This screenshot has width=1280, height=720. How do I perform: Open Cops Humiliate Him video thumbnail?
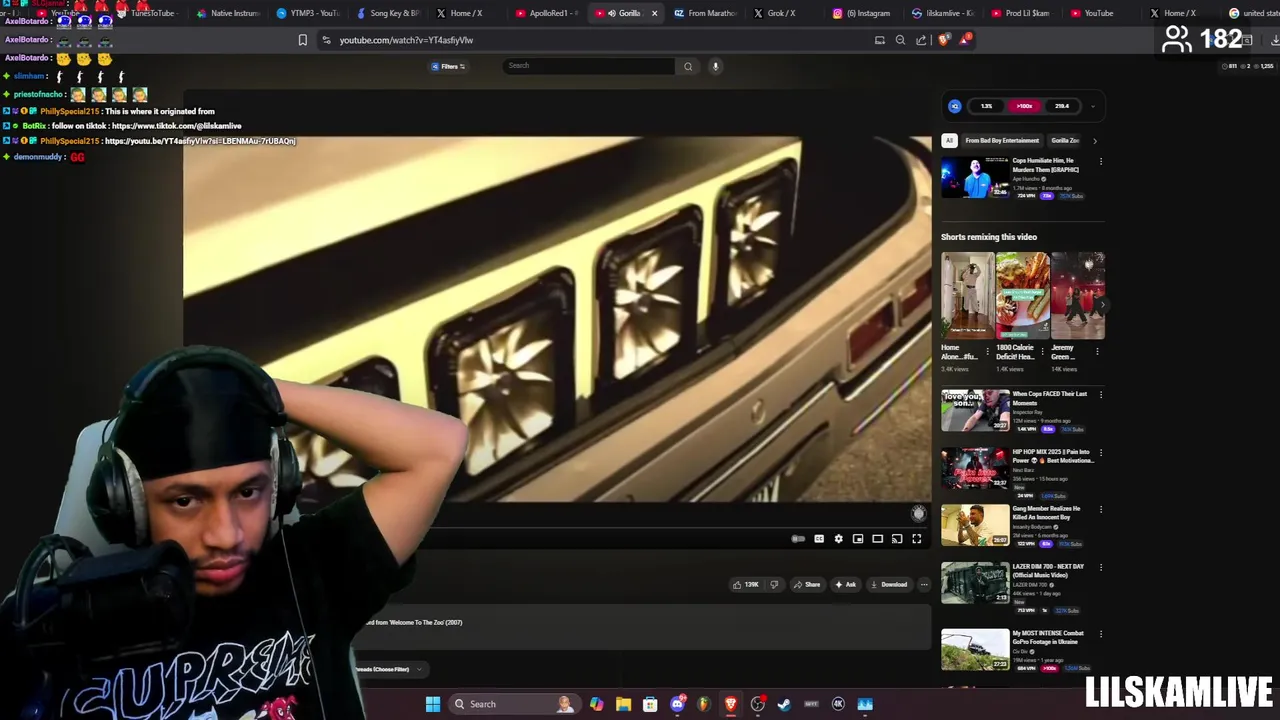click(975, 178)
